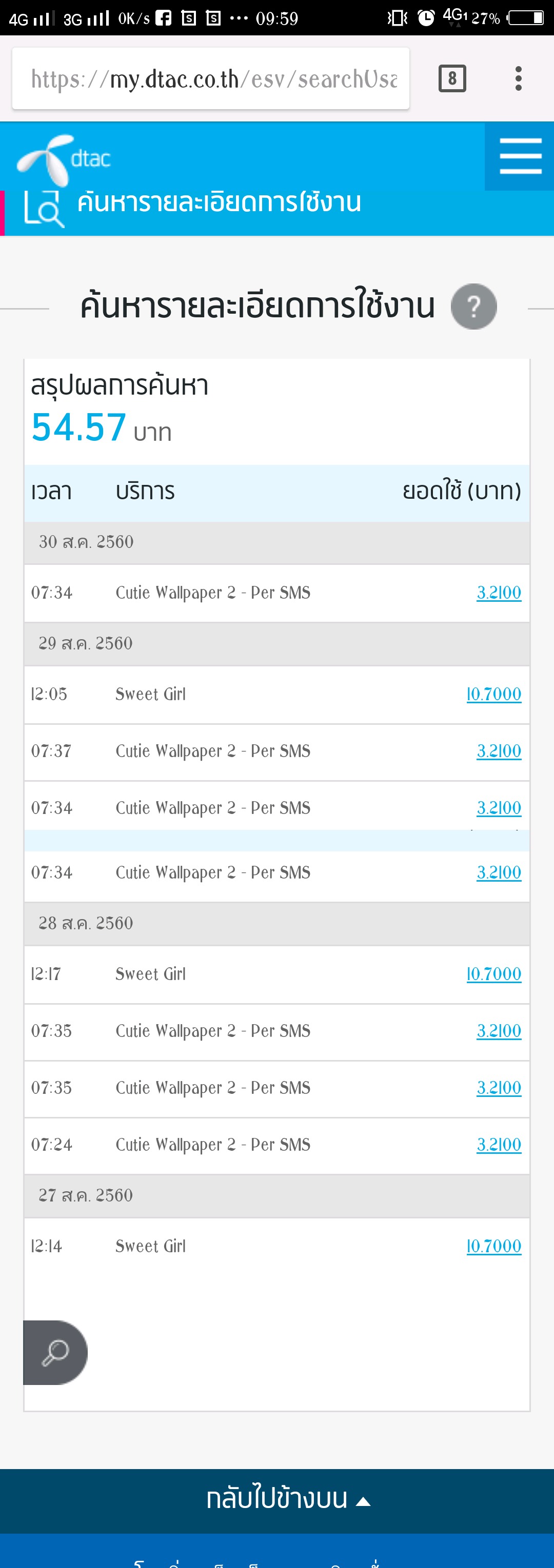Select the 27 ส.ค. 2560 date header
The image size is (554, 1568).
click(x=86, y=1195)
